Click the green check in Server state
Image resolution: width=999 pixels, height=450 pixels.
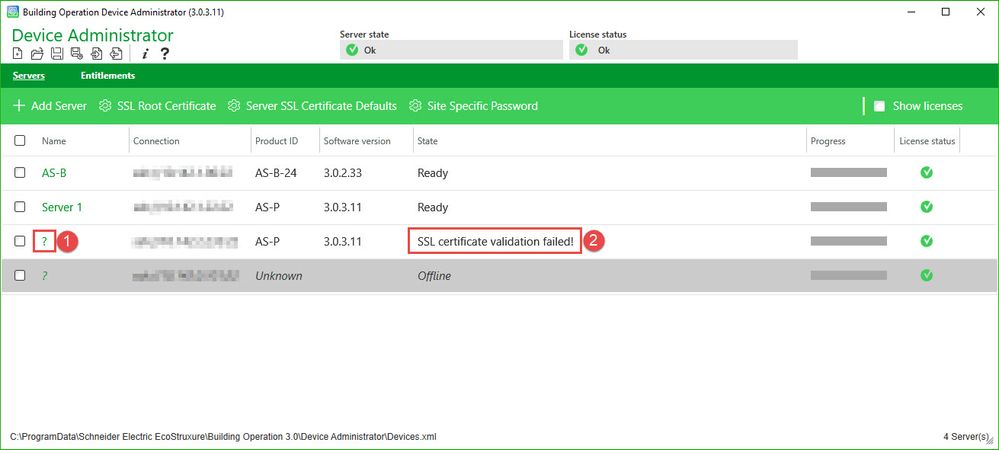[x=352, y=50]
